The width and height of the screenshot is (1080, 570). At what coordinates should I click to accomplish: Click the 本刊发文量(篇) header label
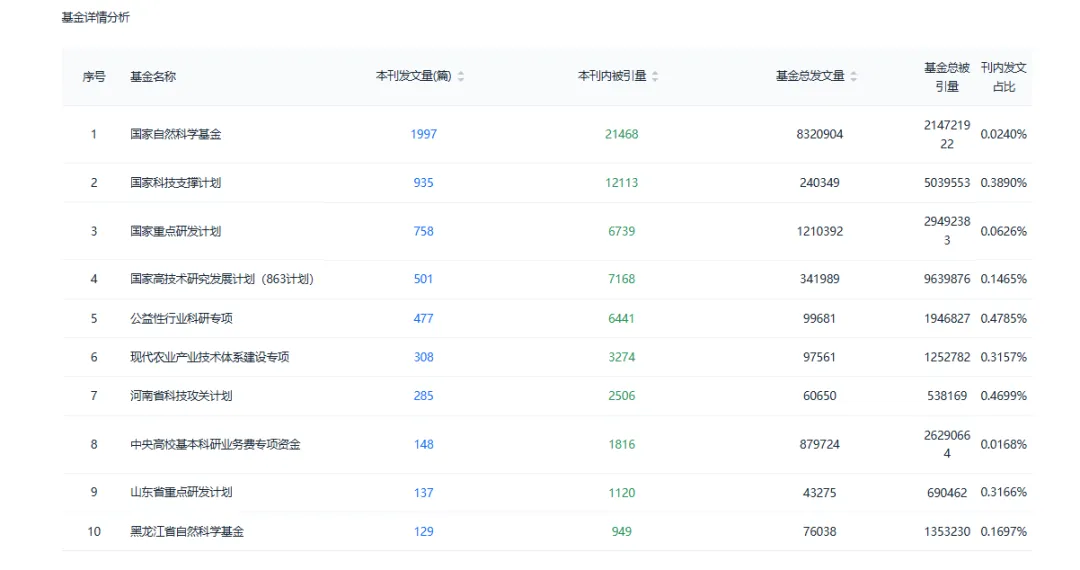click(x=413, y=76)
